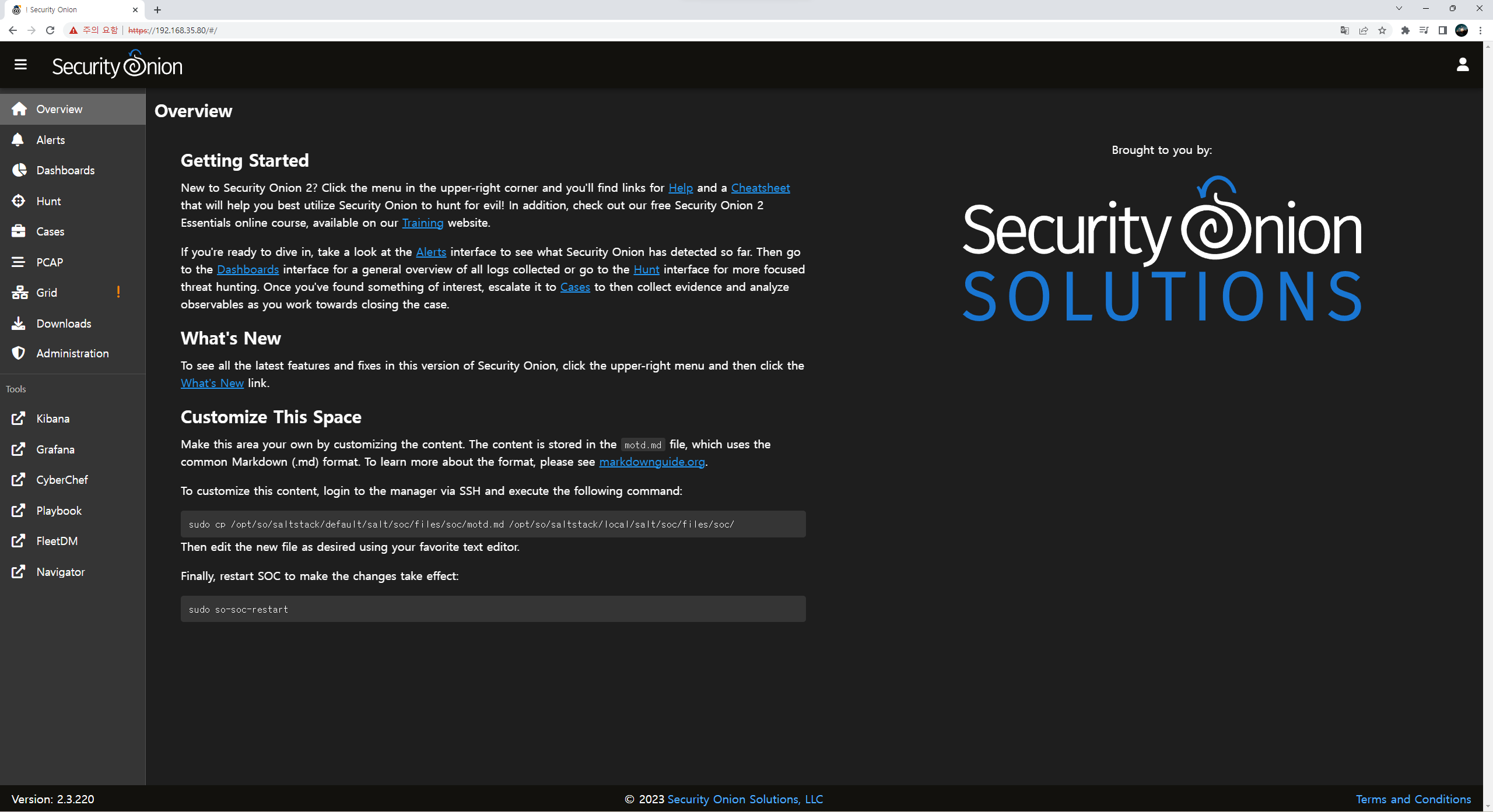Click the Grid orange warning indicator
This screenshot has height=812, width=1493.
(x=118, y=292)
